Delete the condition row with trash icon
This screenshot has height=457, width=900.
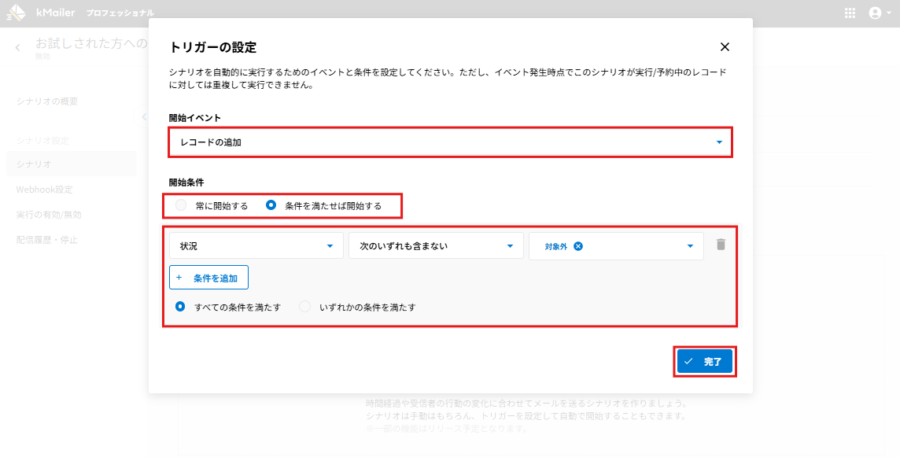click(x=721, y=245)
